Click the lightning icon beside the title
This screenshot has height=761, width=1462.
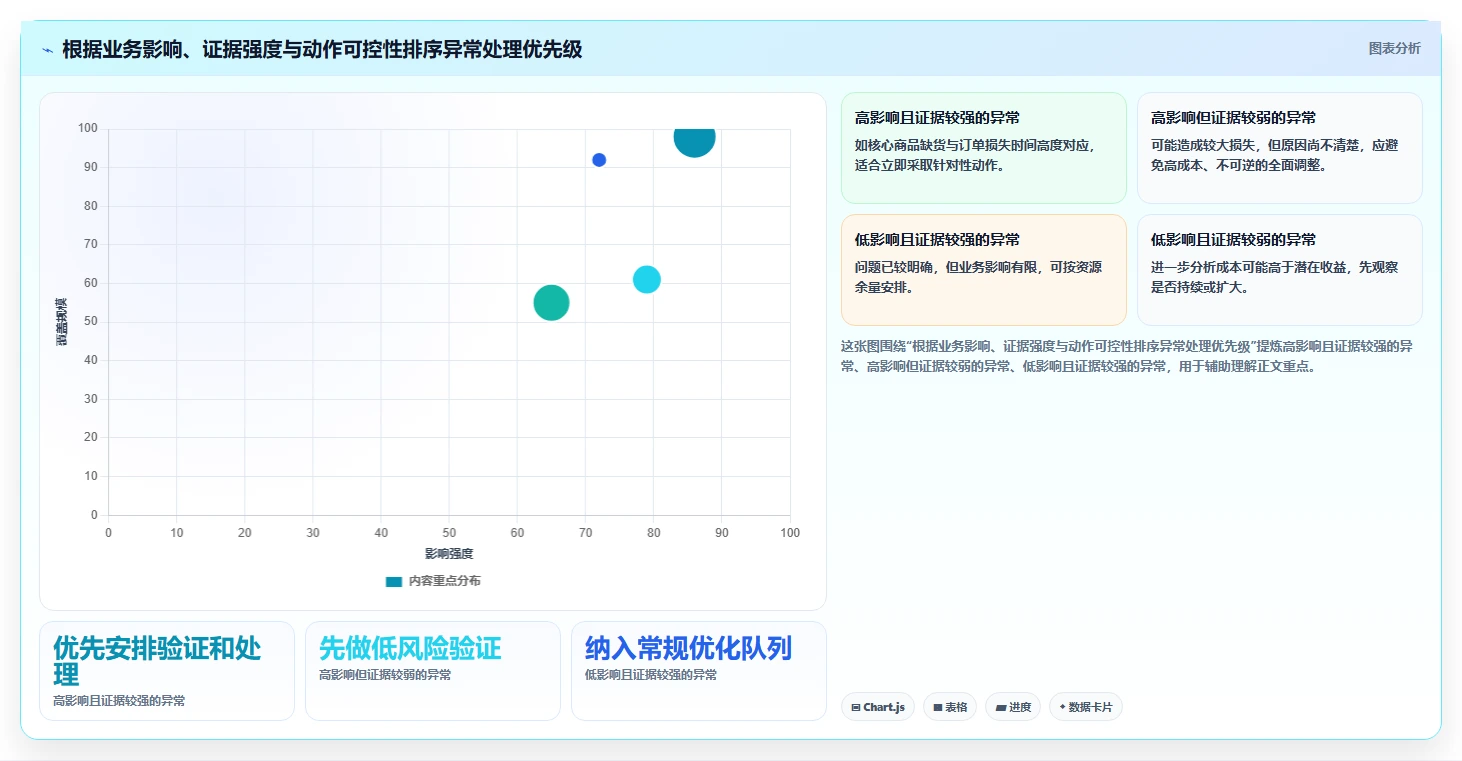tap(48, 50)
